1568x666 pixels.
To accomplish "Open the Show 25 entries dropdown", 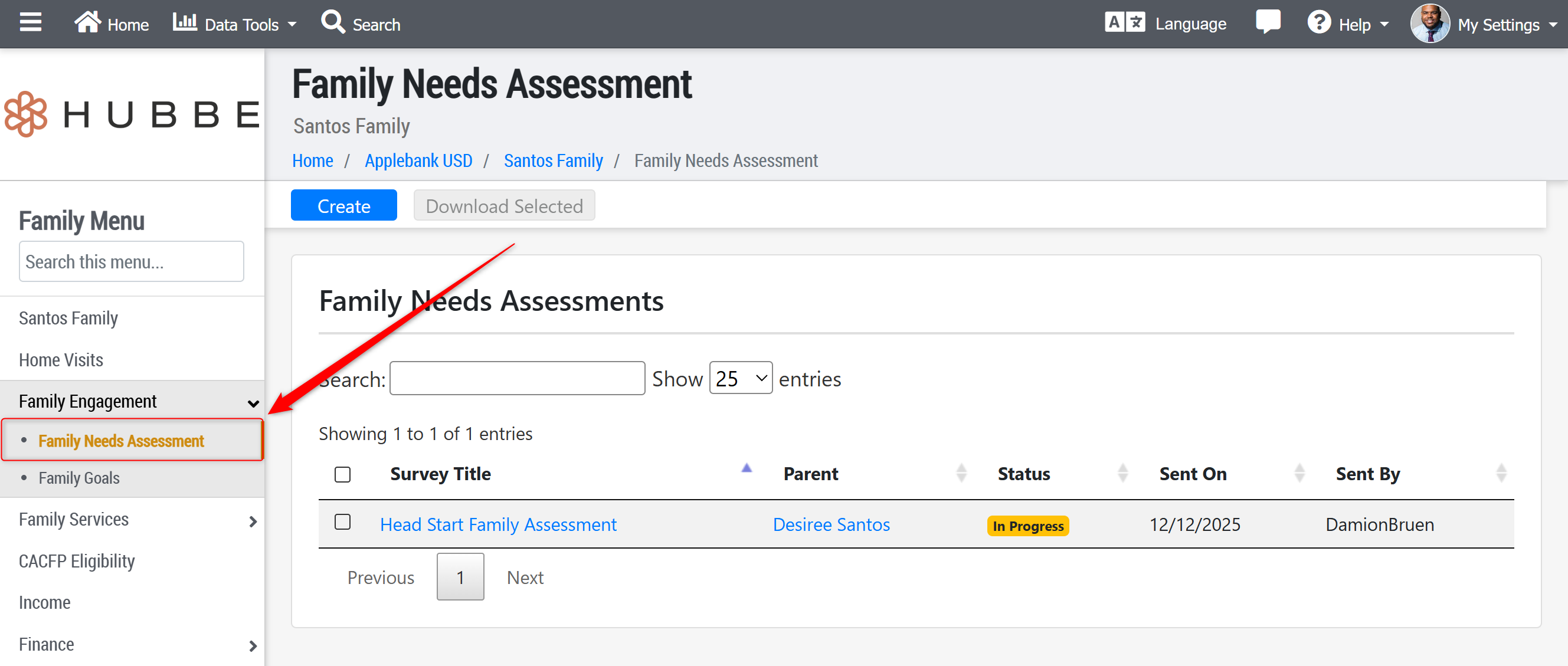I will [x=740, y=378].
